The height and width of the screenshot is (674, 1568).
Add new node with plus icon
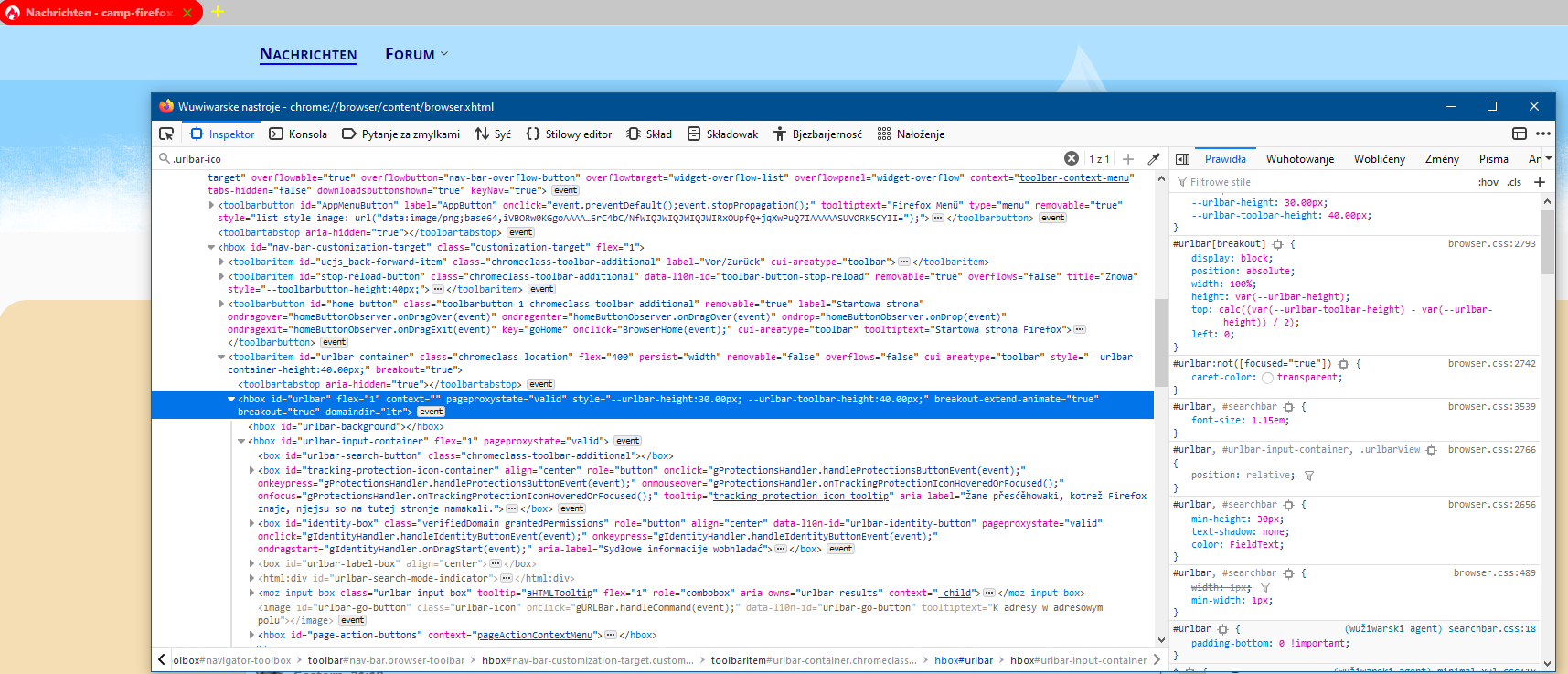point(1128,159)
